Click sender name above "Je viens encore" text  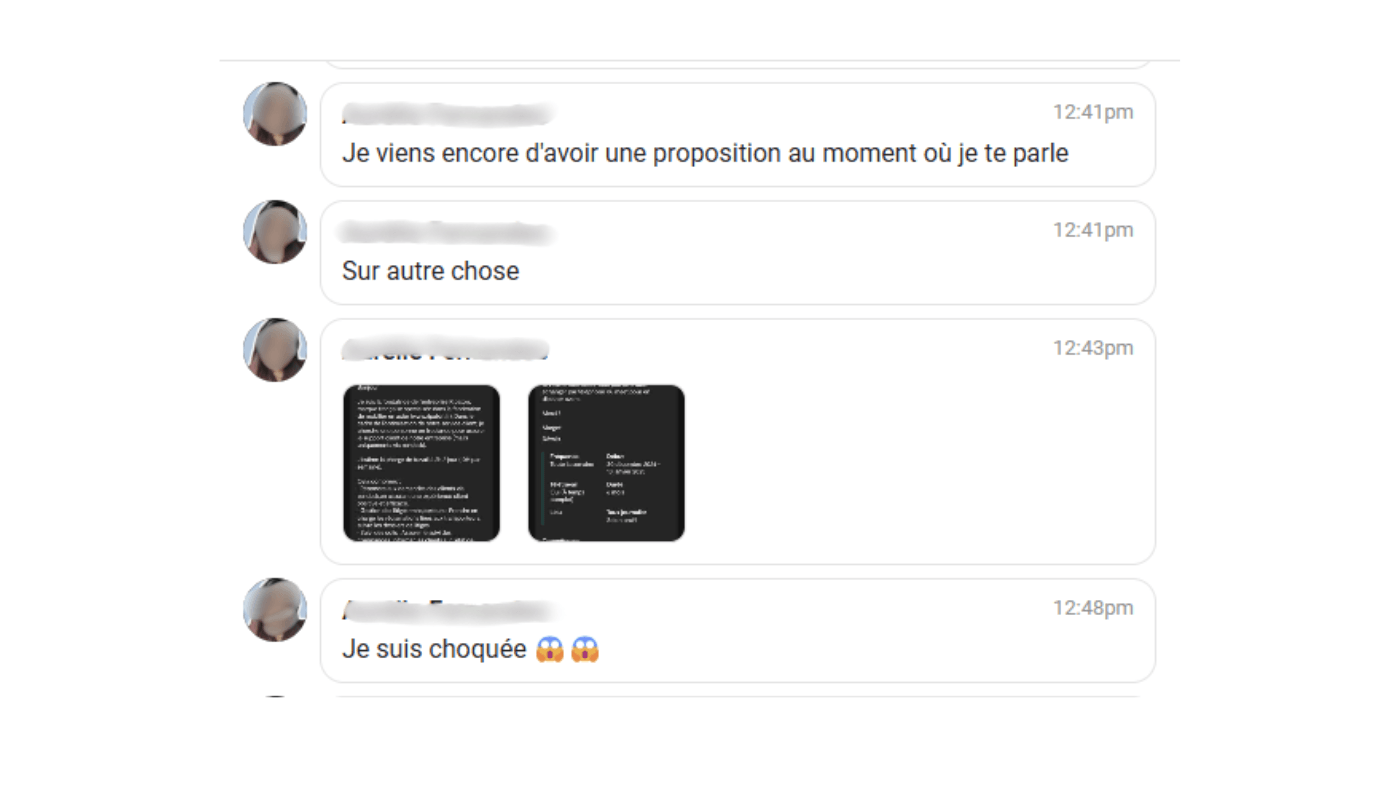tap(448, 113)
